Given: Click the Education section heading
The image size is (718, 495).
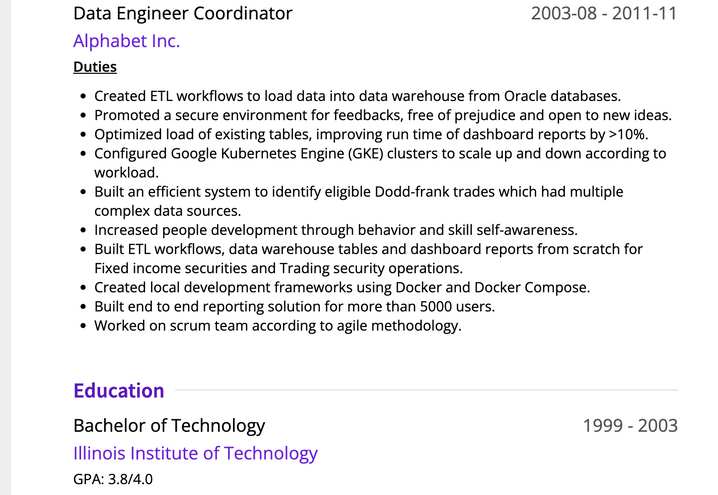Looking at the screenshot, I should [119, 391].
